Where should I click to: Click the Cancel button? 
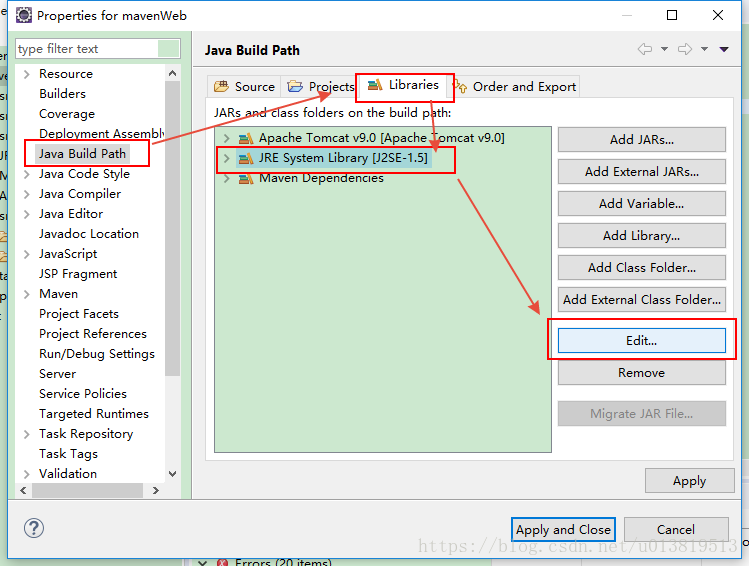676,530
